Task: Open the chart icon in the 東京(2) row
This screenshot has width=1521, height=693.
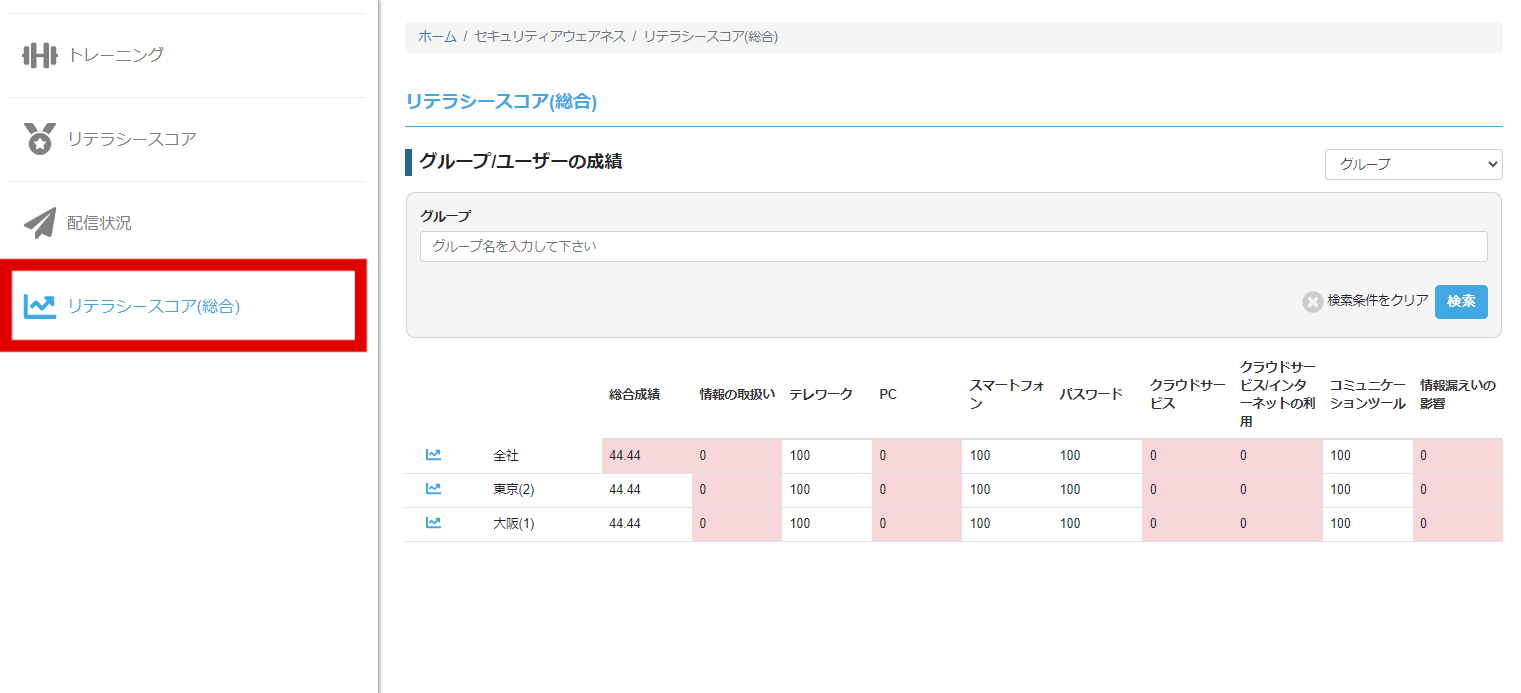Action: (433, 489)
